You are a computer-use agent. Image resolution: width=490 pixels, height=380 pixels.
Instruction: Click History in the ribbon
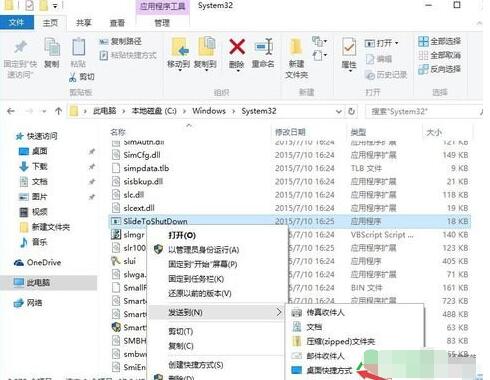coord(386,75)
